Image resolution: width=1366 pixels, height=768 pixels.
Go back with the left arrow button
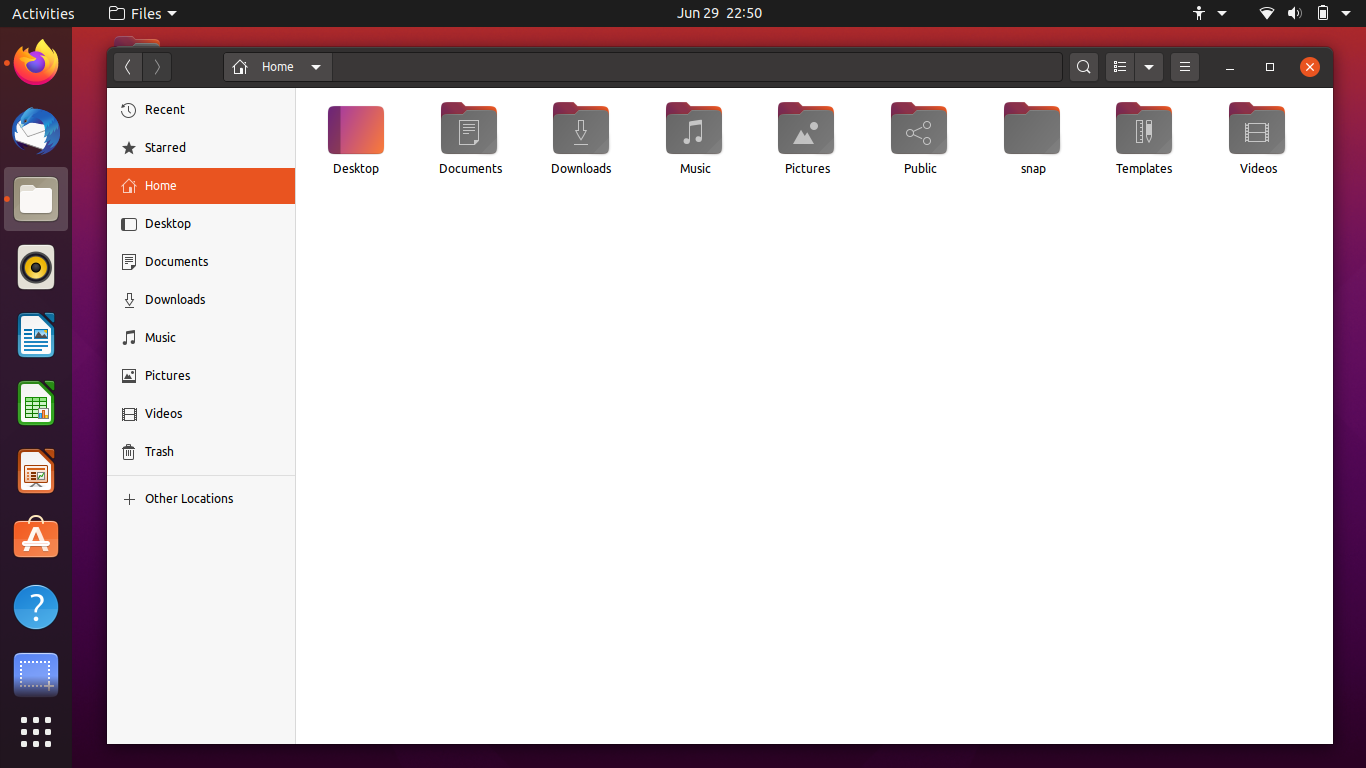tap(128, 67)
